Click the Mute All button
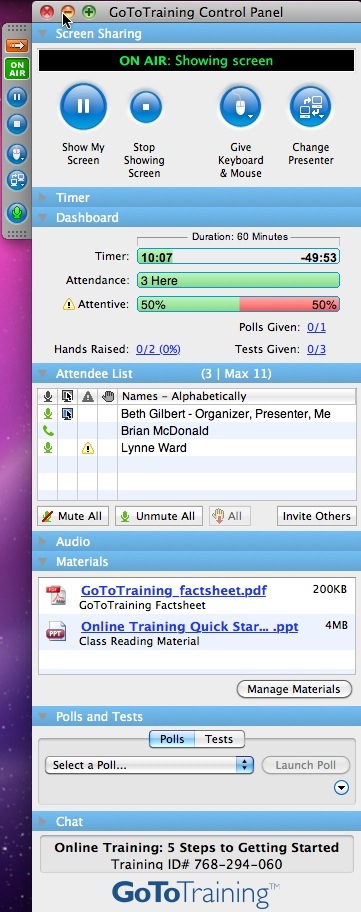The width and height of the screenshot is (361, 912). [73, 516]
